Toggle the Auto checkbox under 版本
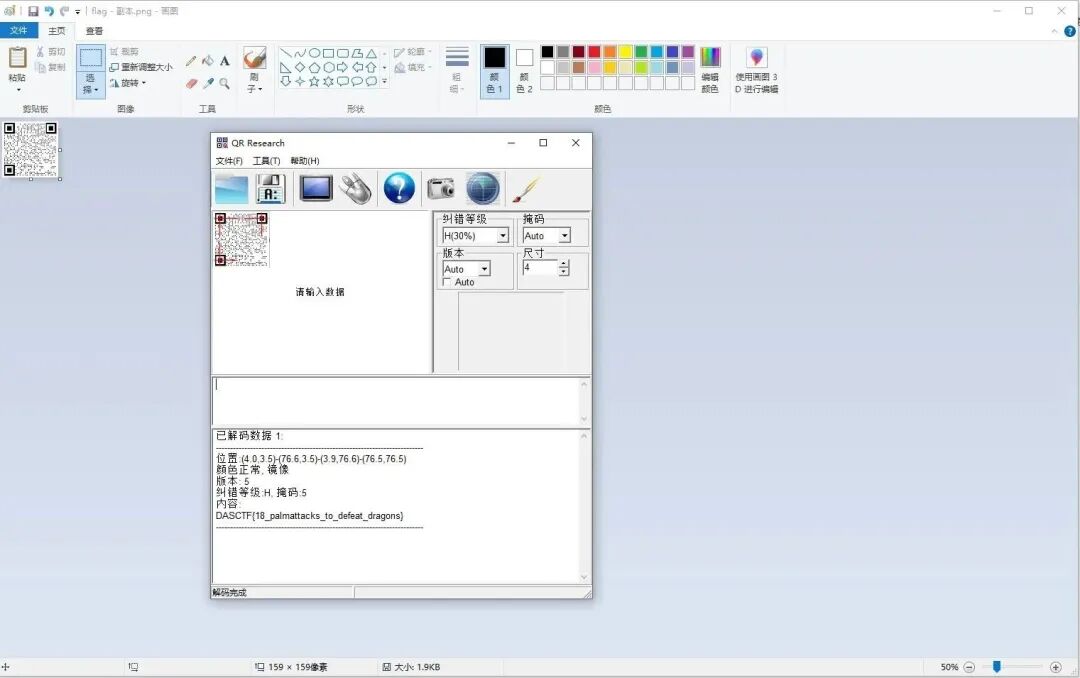1080x678 pixels. tap(447, 282)
